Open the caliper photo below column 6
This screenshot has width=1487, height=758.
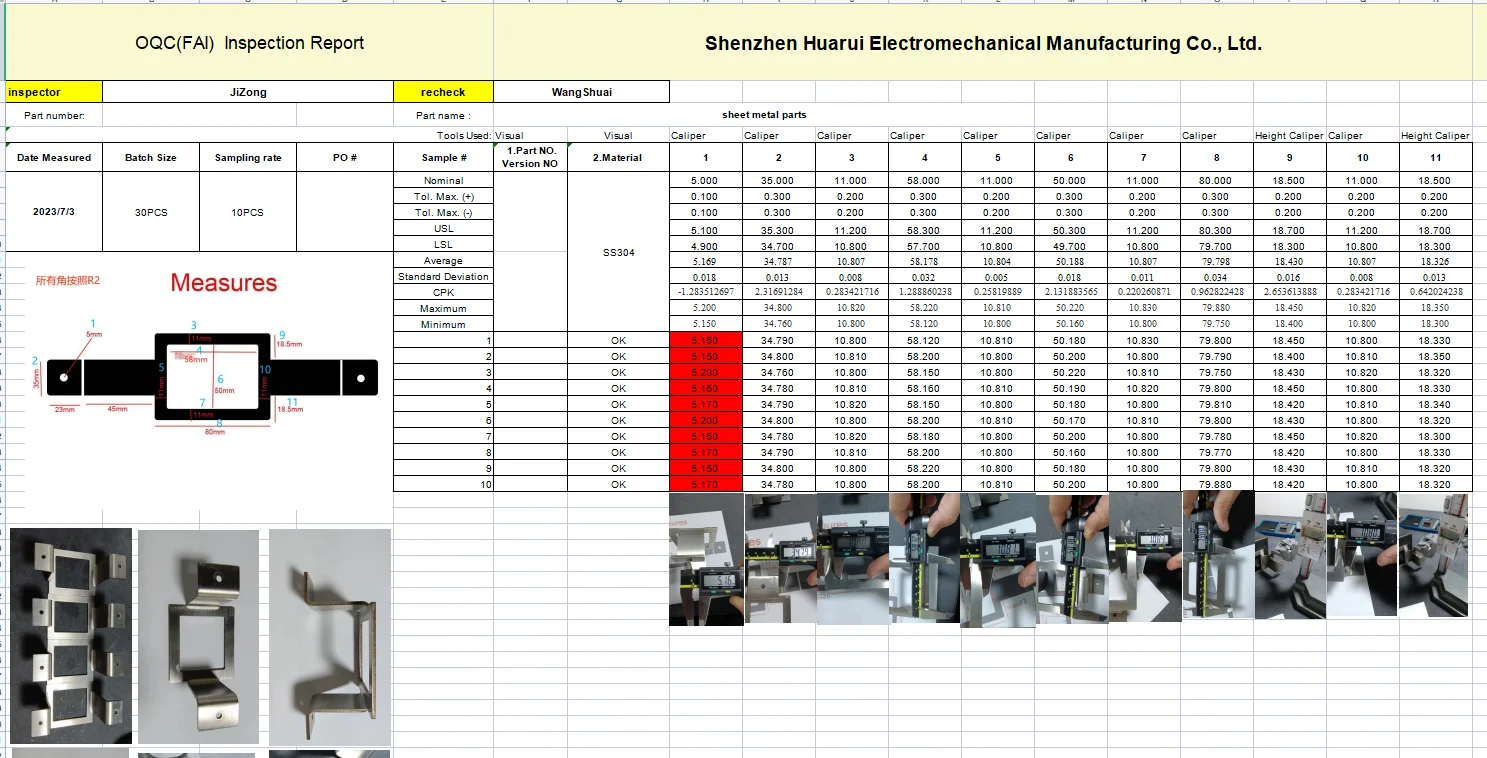[x=1071, y=557]
